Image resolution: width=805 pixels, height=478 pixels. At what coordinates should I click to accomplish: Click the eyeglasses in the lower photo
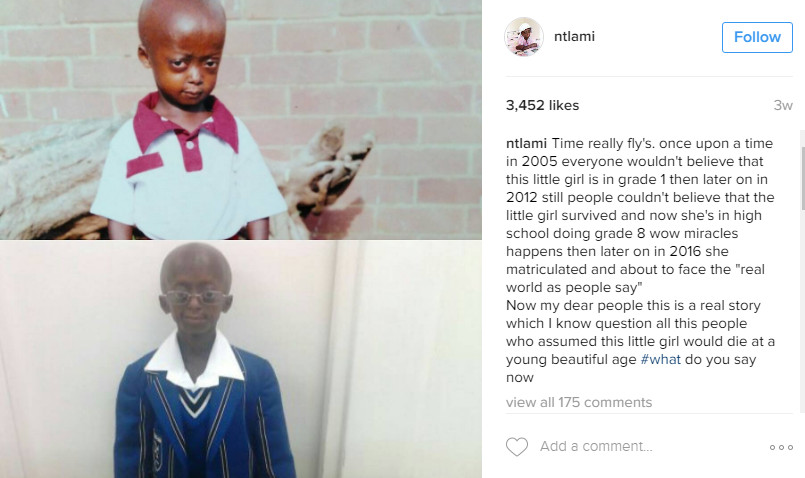point(196,297)
